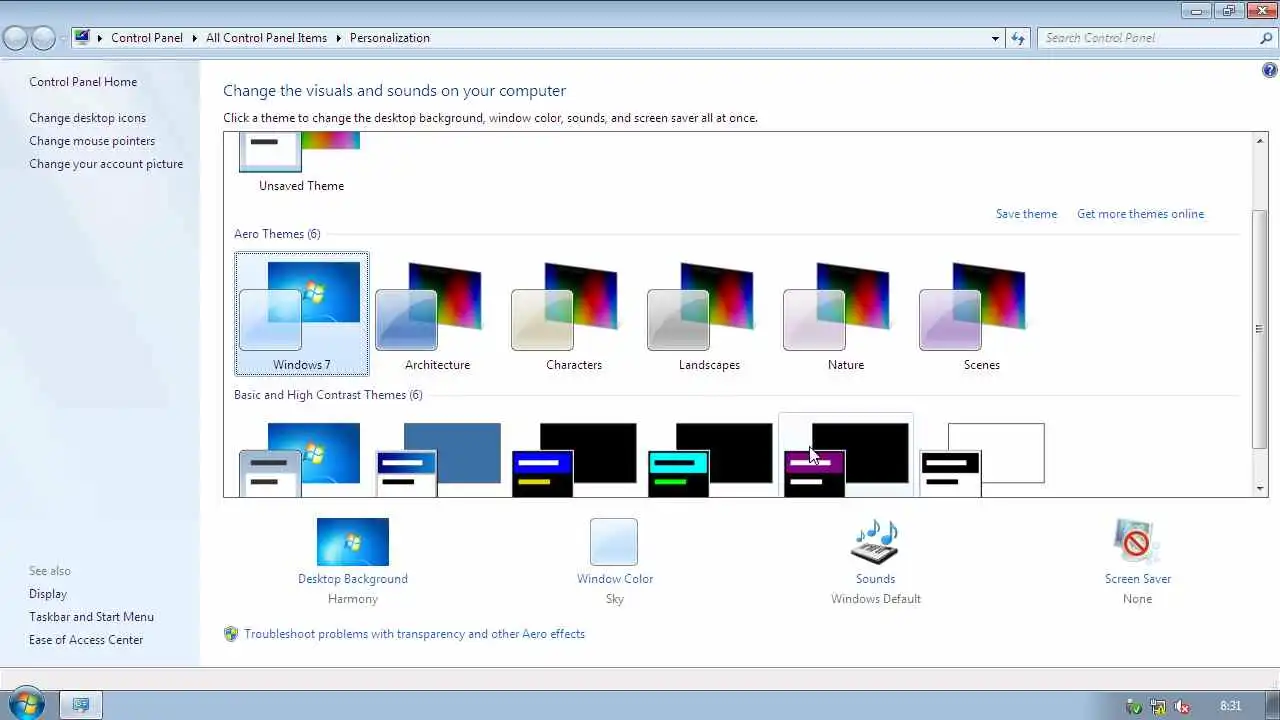Click the Back navigation button
This screenshot has width=1280, height=720.
coord(15,38)
